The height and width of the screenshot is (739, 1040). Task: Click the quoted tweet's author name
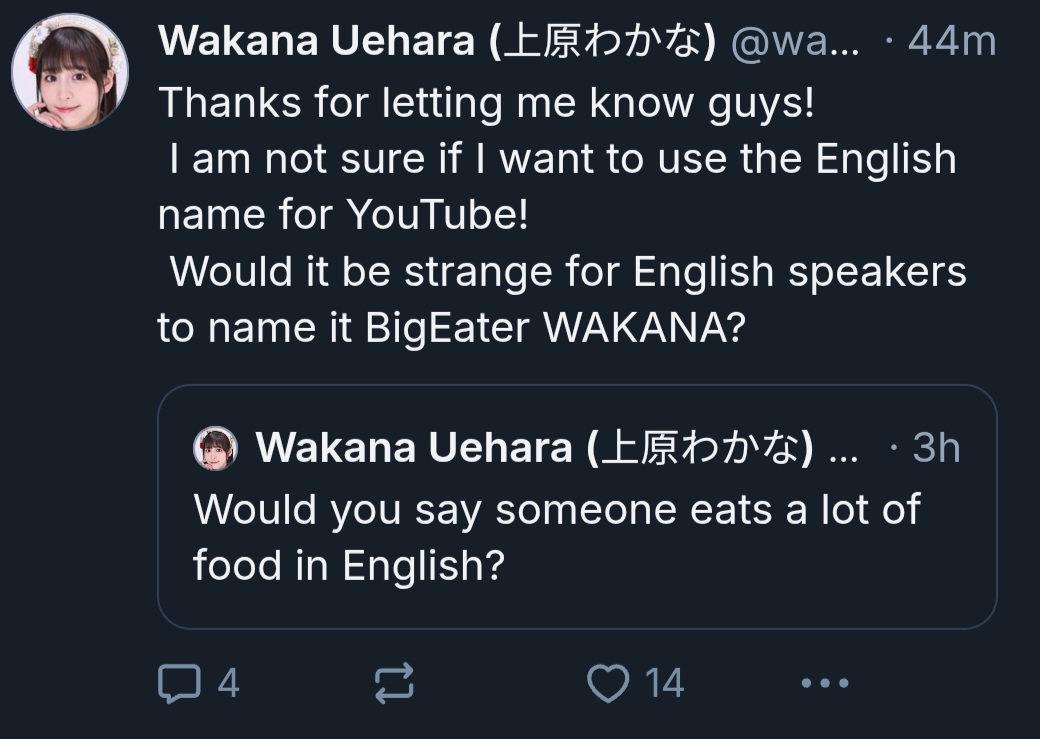coord(532,449)
